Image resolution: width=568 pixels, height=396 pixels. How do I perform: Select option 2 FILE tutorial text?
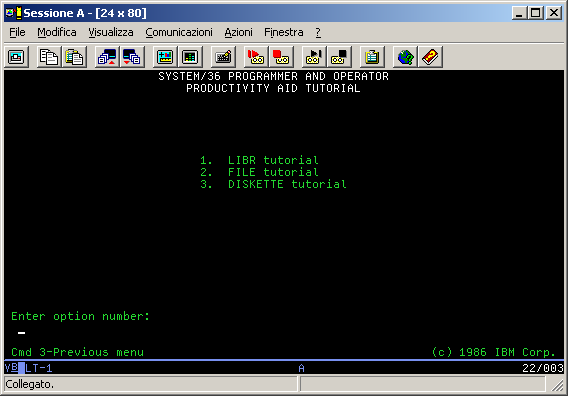(259, 172)
